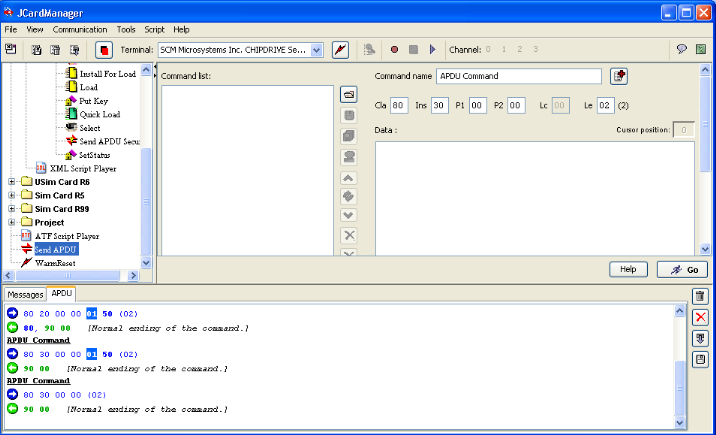Open the Communication menu

(80, 30)
